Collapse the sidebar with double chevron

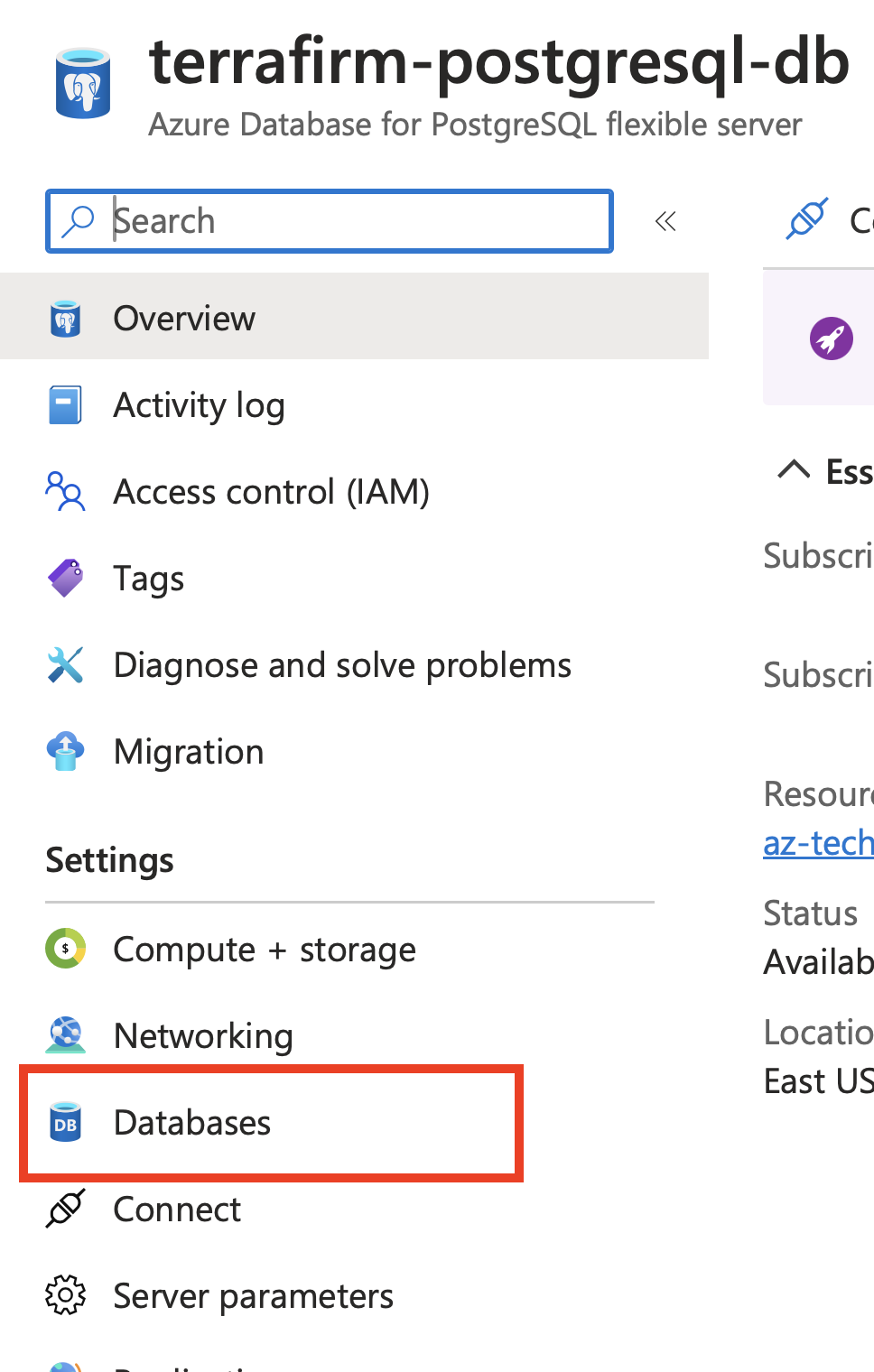[665, 221]
